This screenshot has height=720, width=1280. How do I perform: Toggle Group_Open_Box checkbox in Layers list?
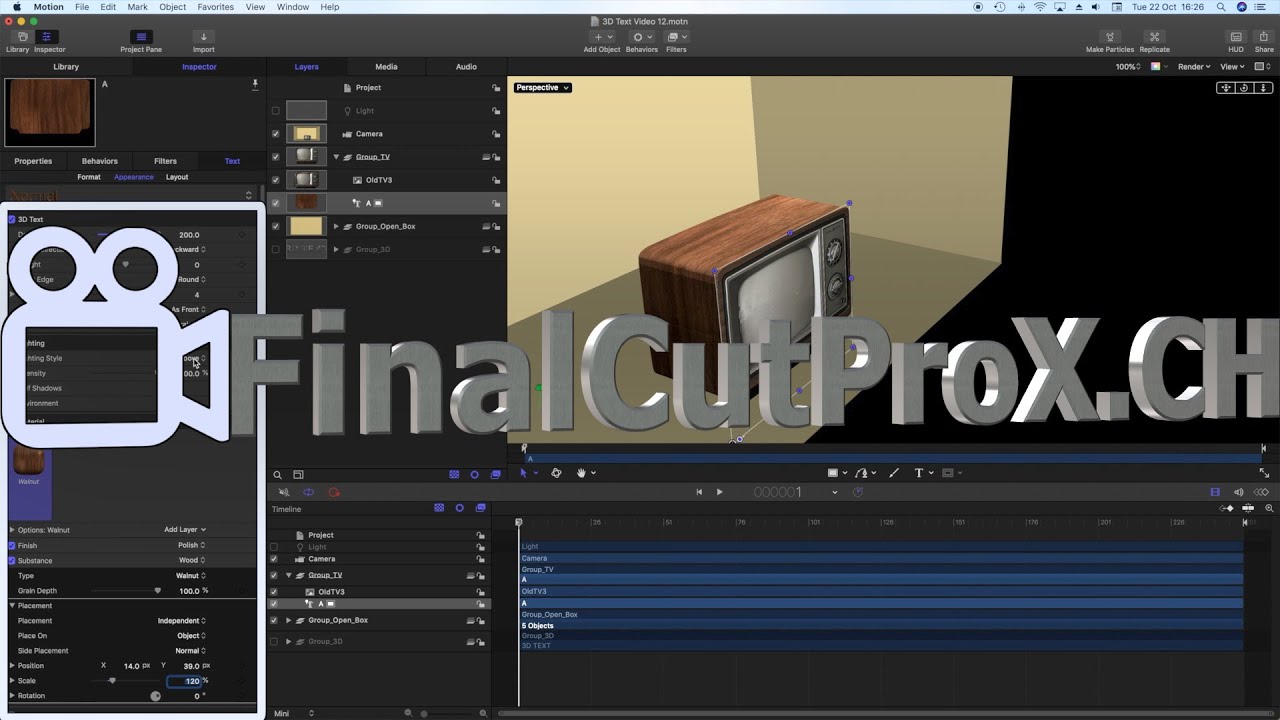tap(276, 227)
